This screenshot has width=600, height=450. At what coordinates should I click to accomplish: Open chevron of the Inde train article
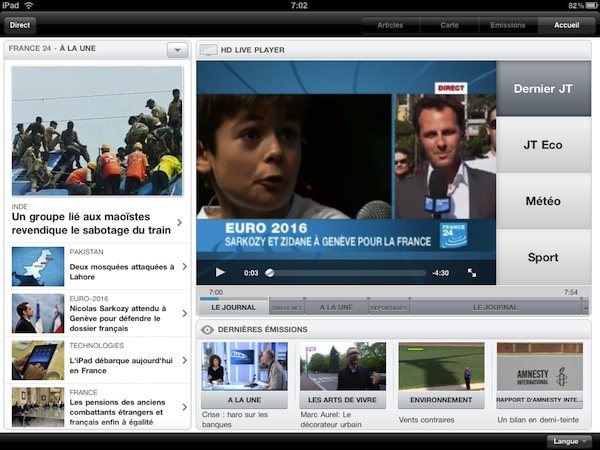180,222
